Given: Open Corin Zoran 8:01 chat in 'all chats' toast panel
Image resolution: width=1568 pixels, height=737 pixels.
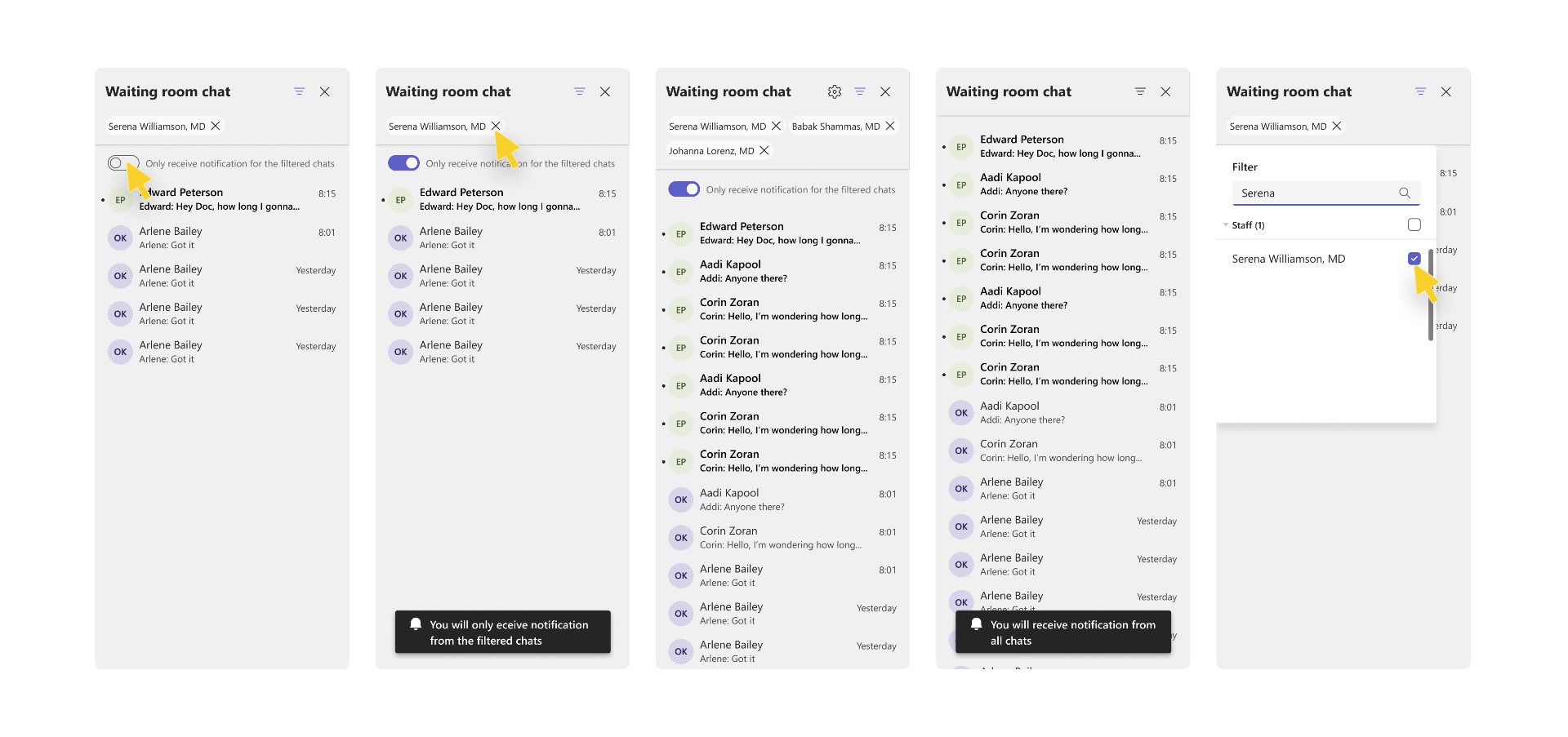Looking at the screenshot, I should coord(1062,451).
